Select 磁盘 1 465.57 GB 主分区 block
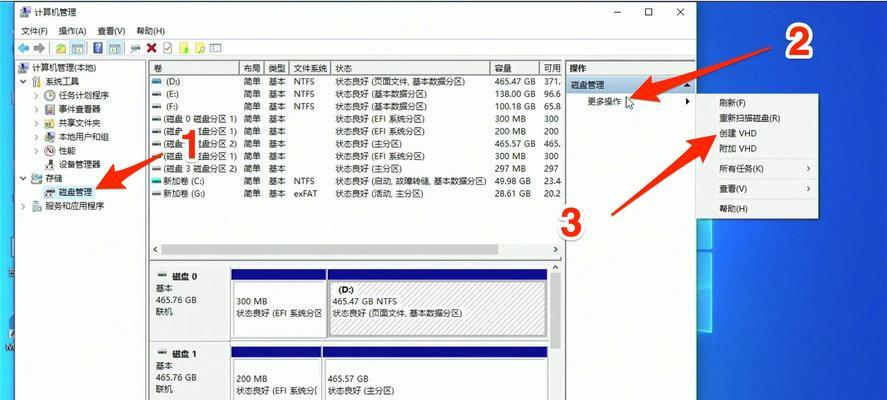This screenshot has height=400, width=887. pyautogui.click(x=435, y=373)
